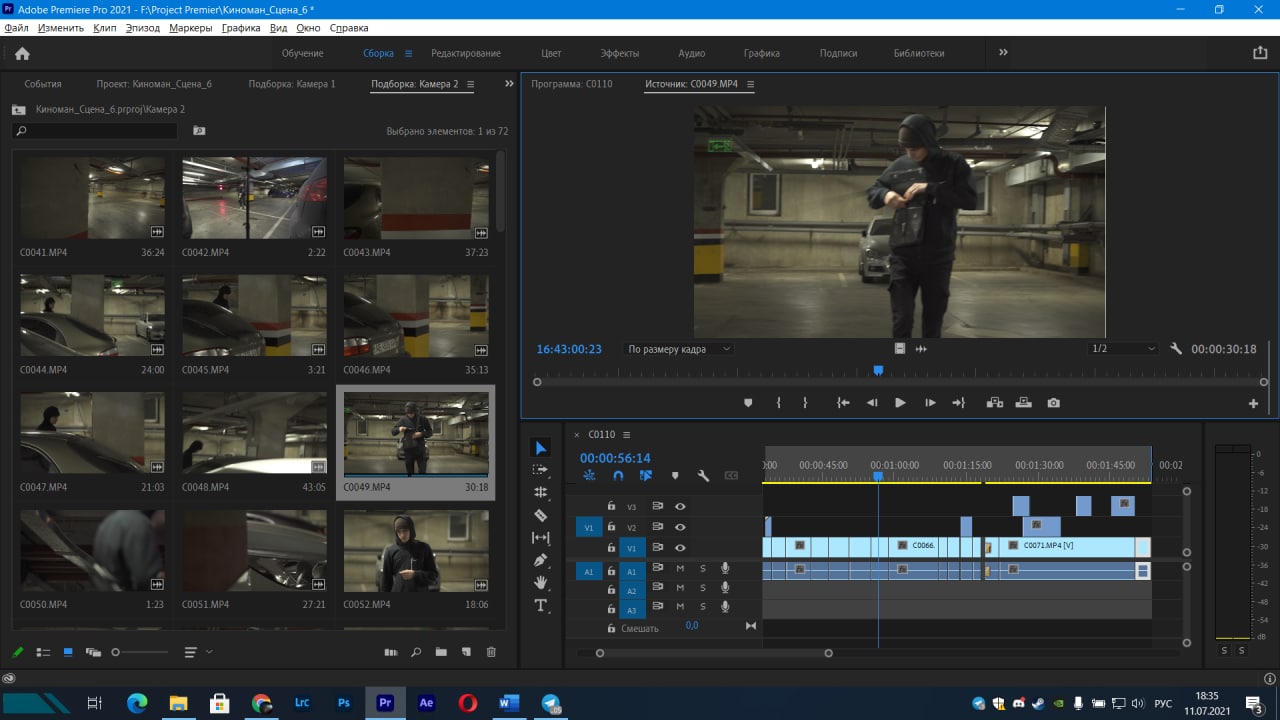Open Source C0049.MP4 panel menu
The height and width of the screenshot is (720, 1280).
(x=751, y=84)
